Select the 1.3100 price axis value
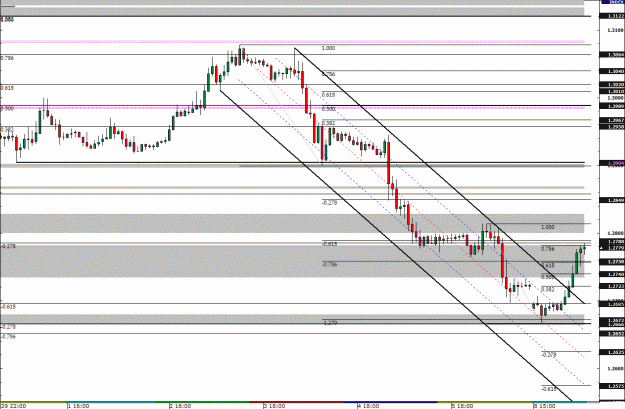Viewport: 625px width, 409px height. tap(615, 30)
